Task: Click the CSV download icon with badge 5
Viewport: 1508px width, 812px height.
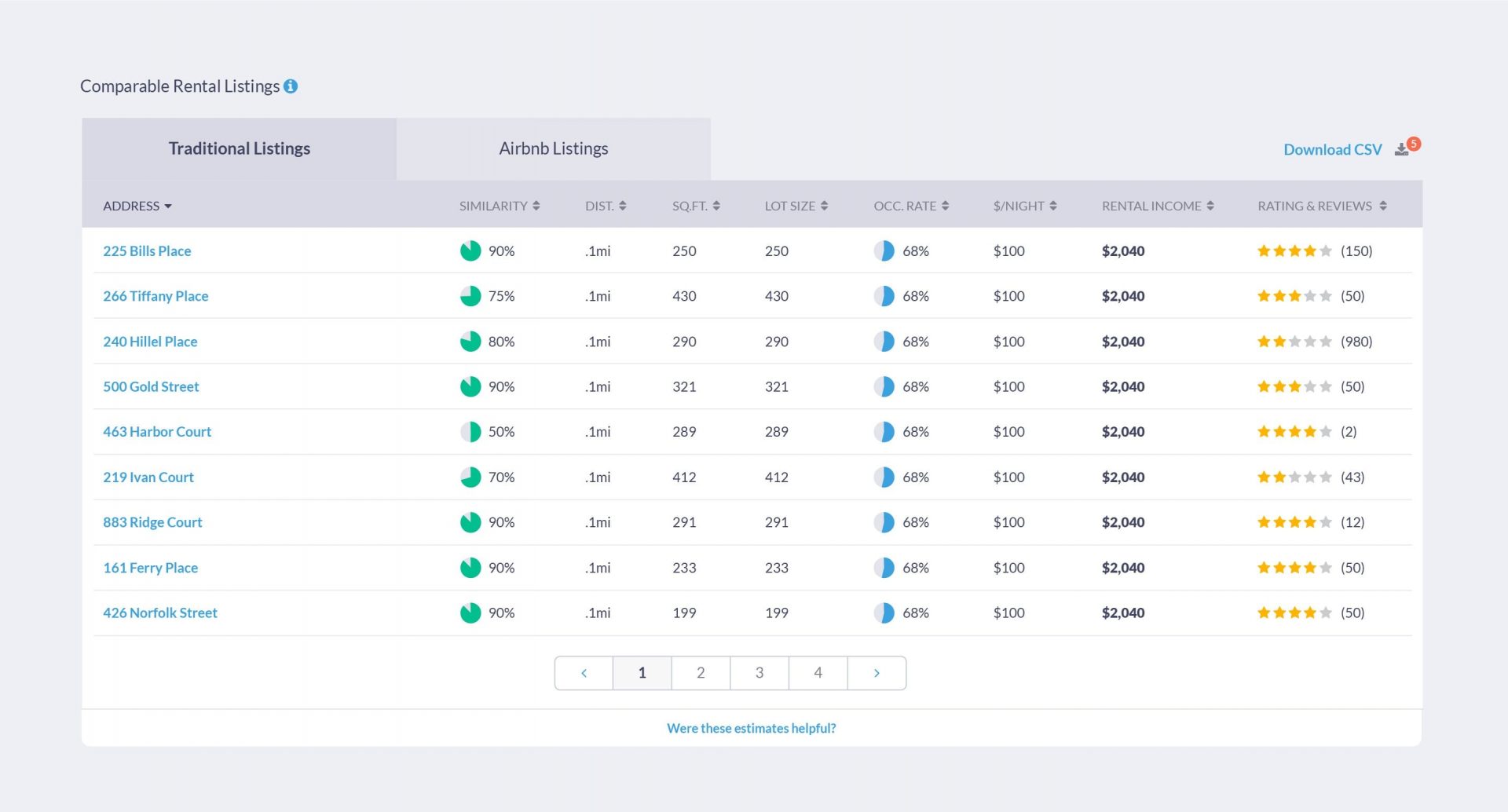Action: 1403,149
